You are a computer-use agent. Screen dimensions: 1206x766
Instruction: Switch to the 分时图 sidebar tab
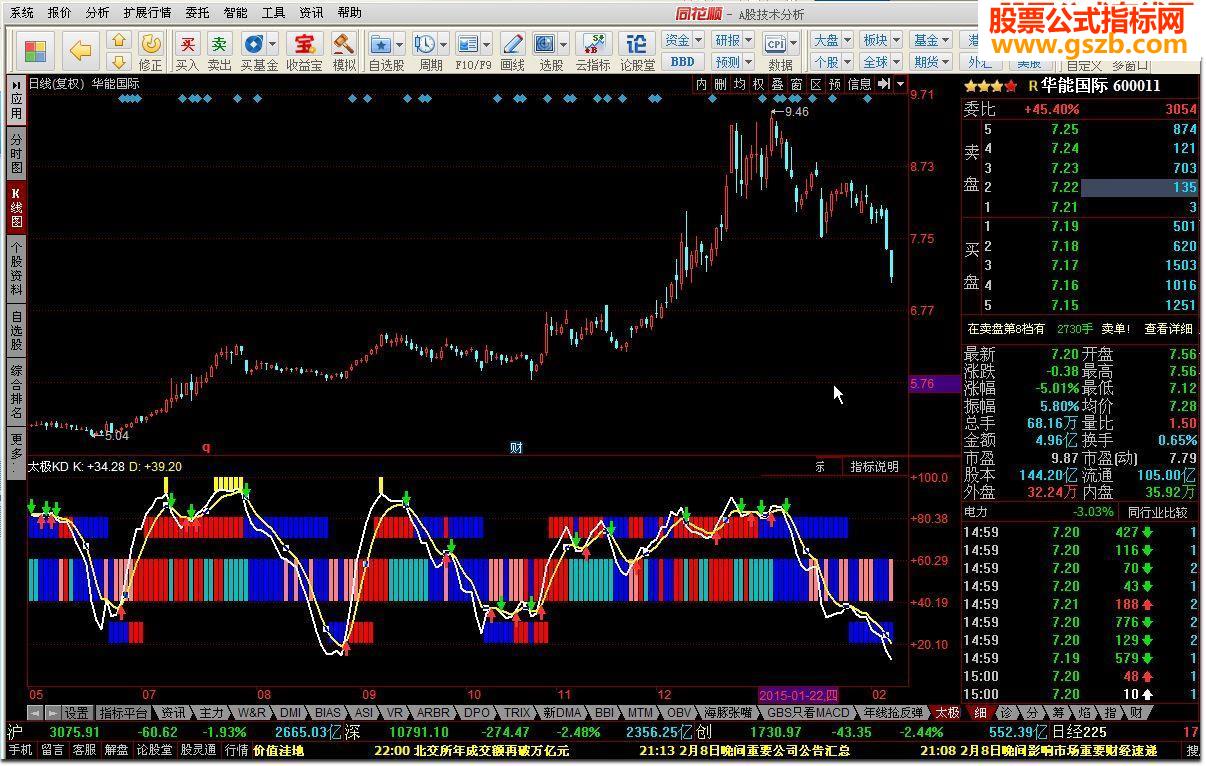pos(17,154)
